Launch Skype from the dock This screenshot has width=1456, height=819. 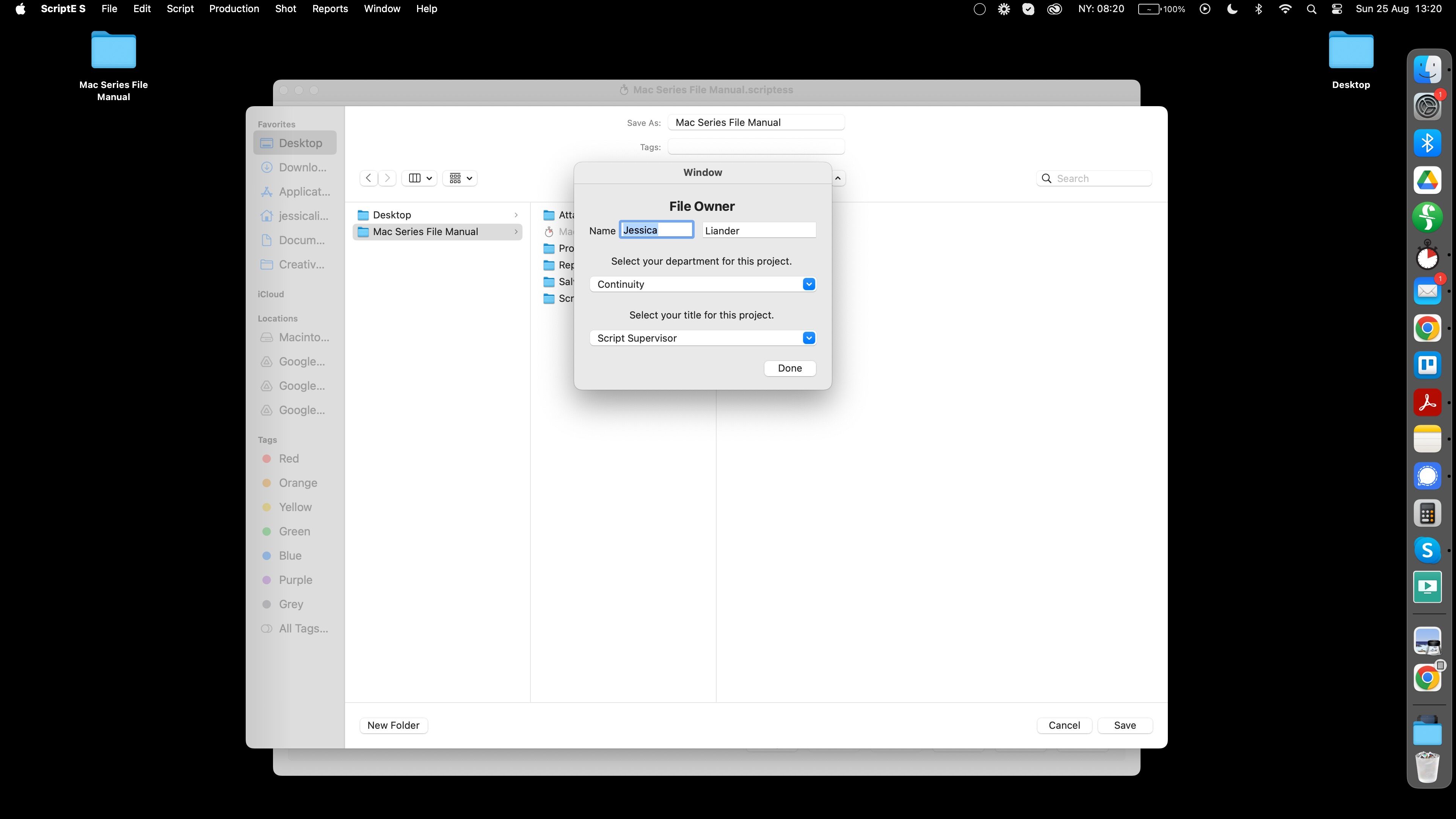[1426, 550]
